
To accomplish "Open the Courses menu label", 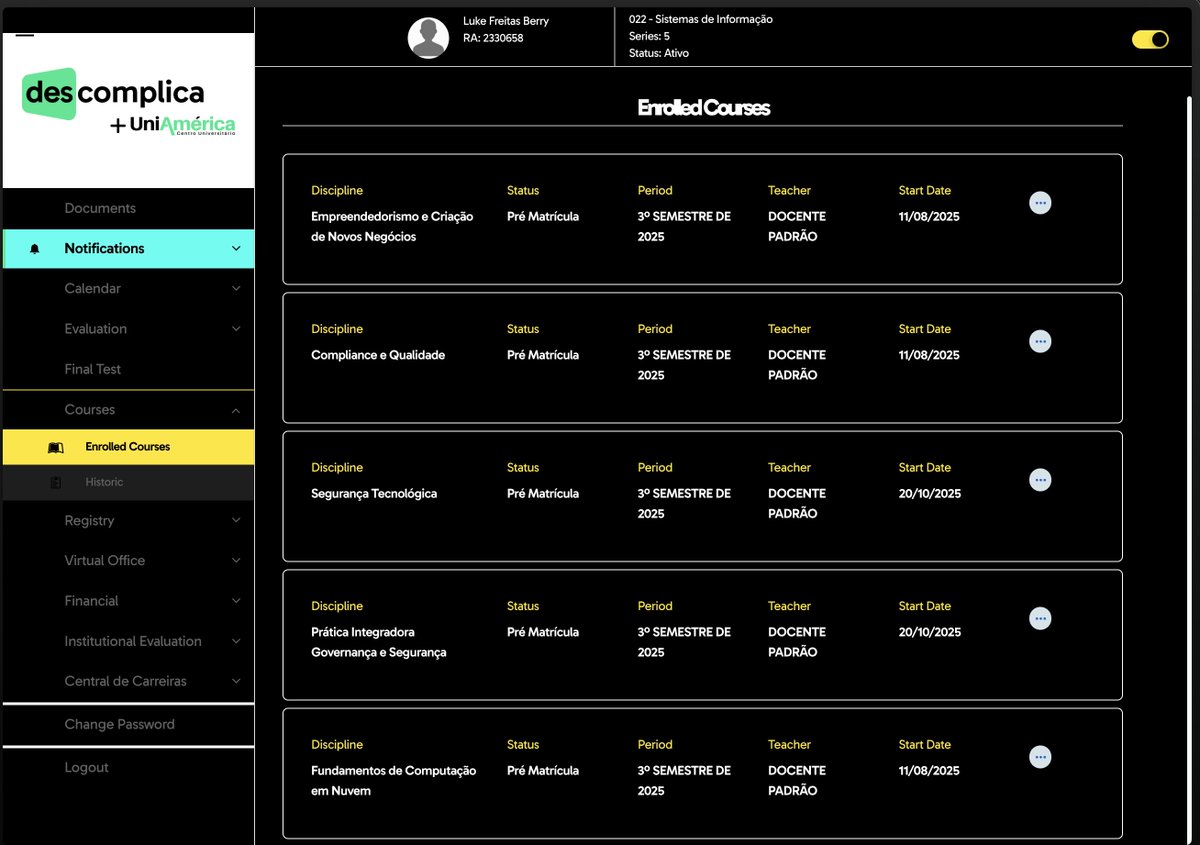I will [x=89, y=410].
